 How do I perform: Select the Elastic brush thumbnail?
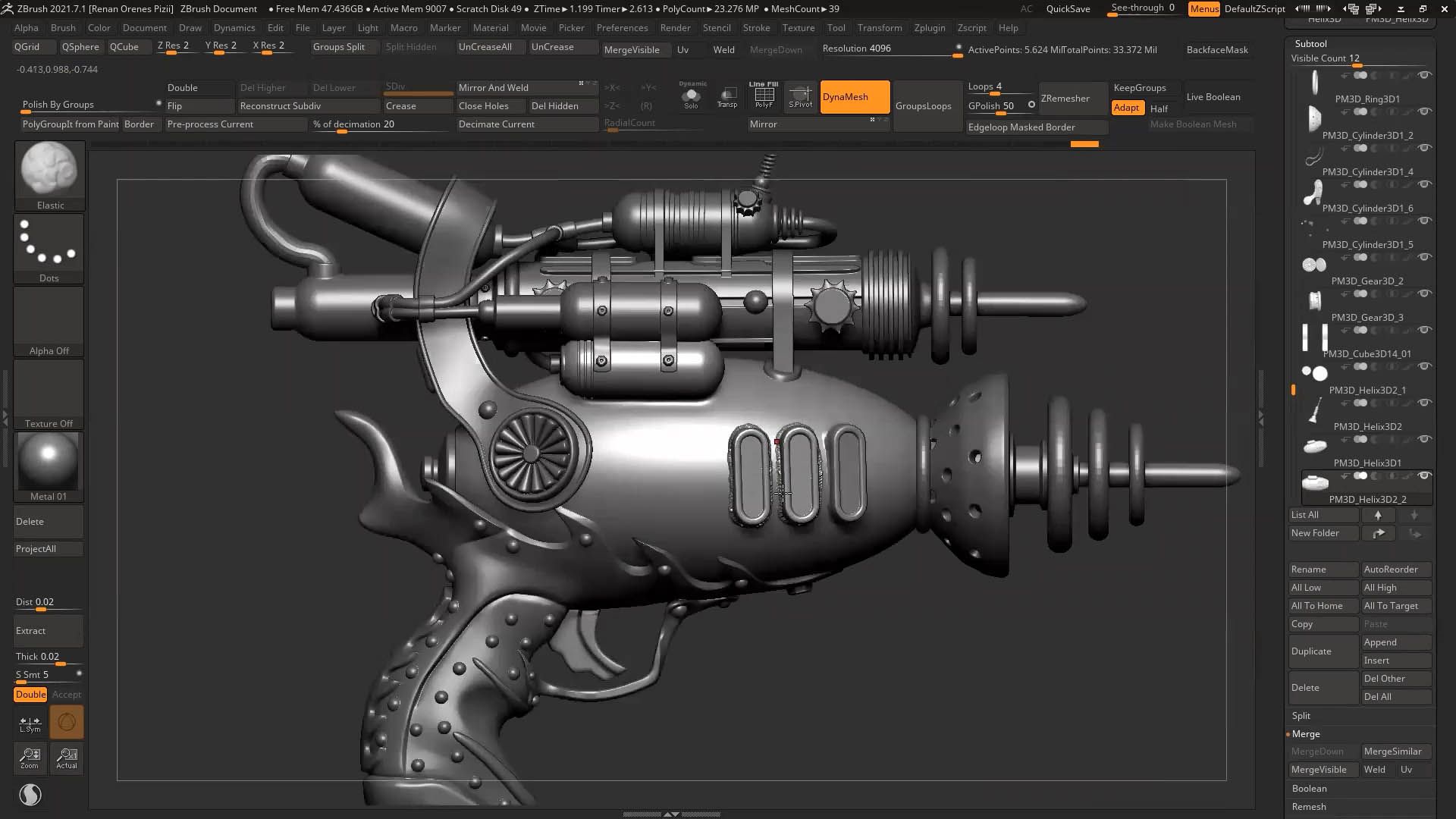pyautogui.click(x=49, y=169)
